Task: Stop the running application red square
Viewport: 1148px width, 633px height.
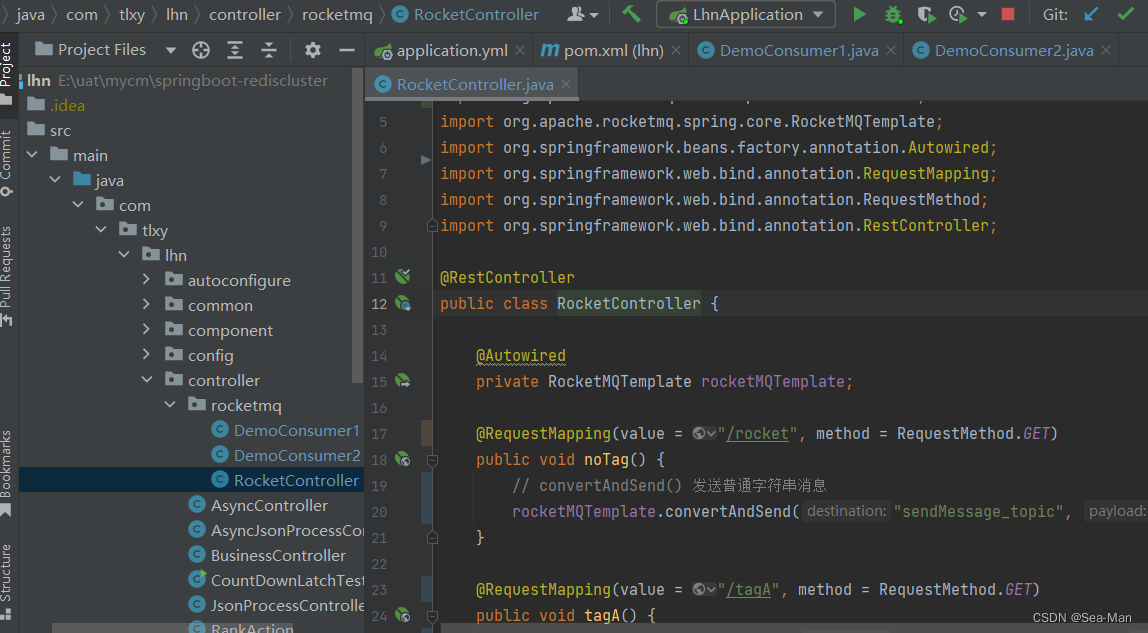Action: click(x=1008, y=14)
